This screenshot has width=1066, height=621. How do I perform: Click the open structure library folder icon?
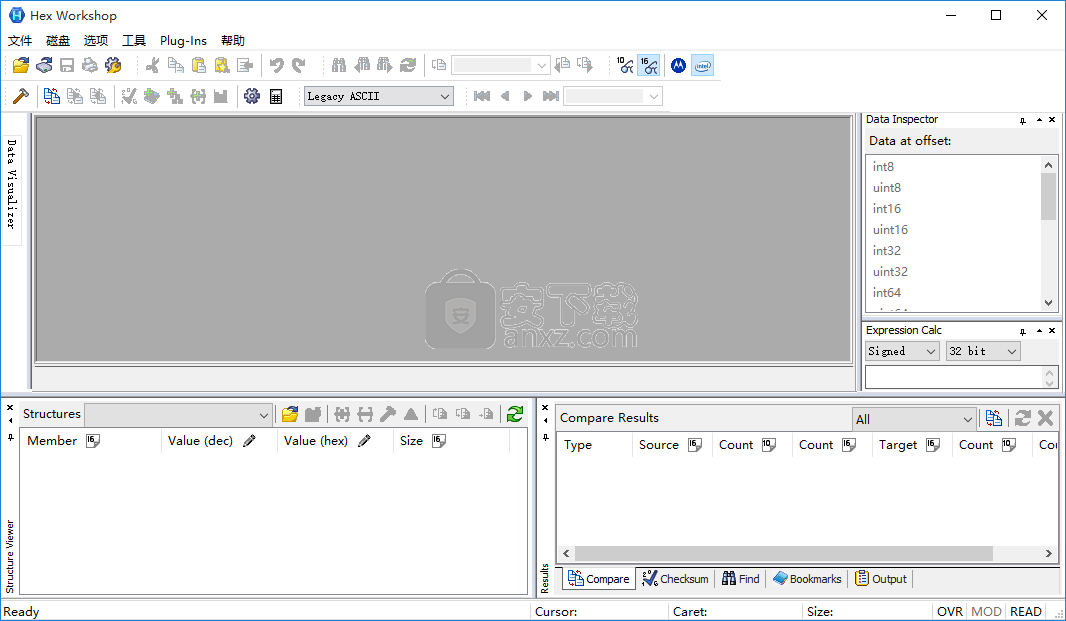290,414
